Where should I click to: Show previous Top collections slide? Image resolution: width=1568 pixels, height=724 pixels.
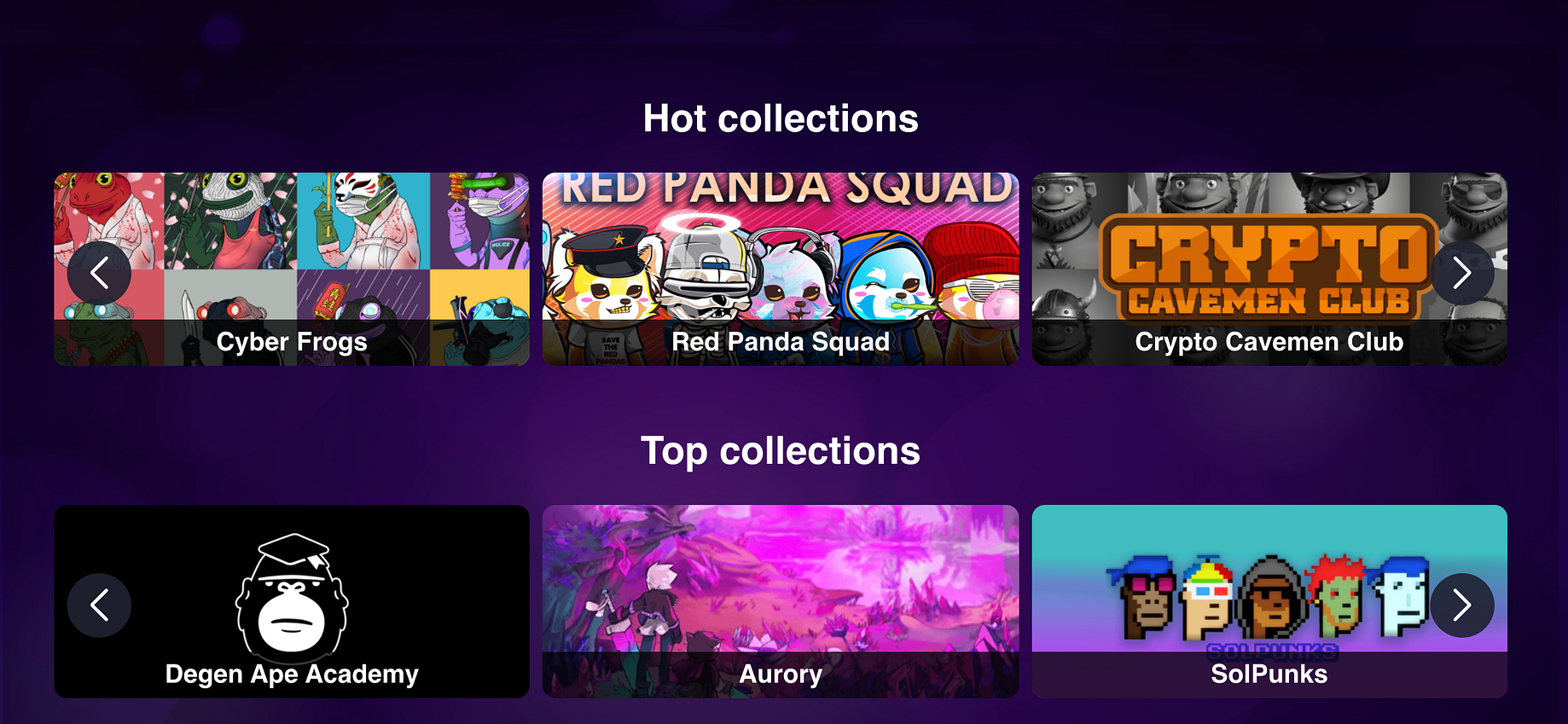pos(99,605)
